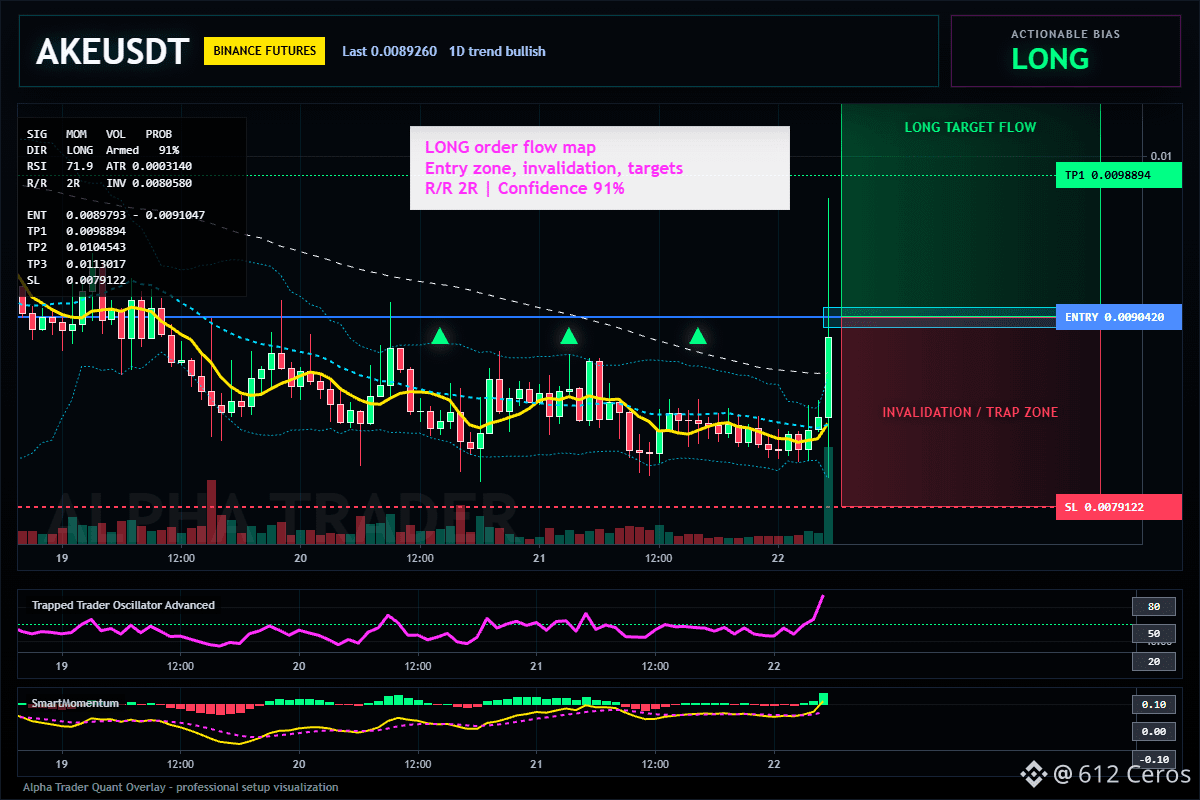Click the TP1 0.0098894 price tag
The image size is (1200, 800).
click(x=1118, y=175)
